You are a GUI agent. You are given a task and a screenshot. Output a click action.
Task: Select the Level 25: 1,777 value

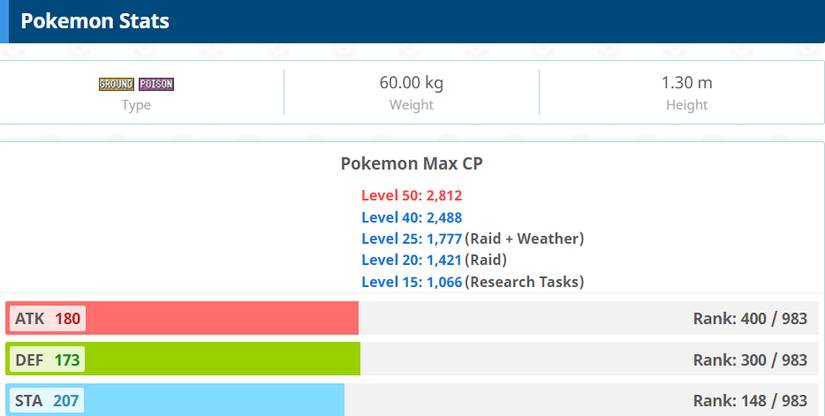pos(411,239)
